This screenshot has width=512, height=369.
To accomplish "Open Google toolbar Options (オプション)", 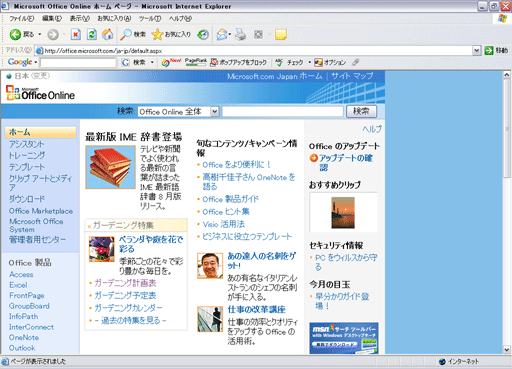I will tap(330, 62).
